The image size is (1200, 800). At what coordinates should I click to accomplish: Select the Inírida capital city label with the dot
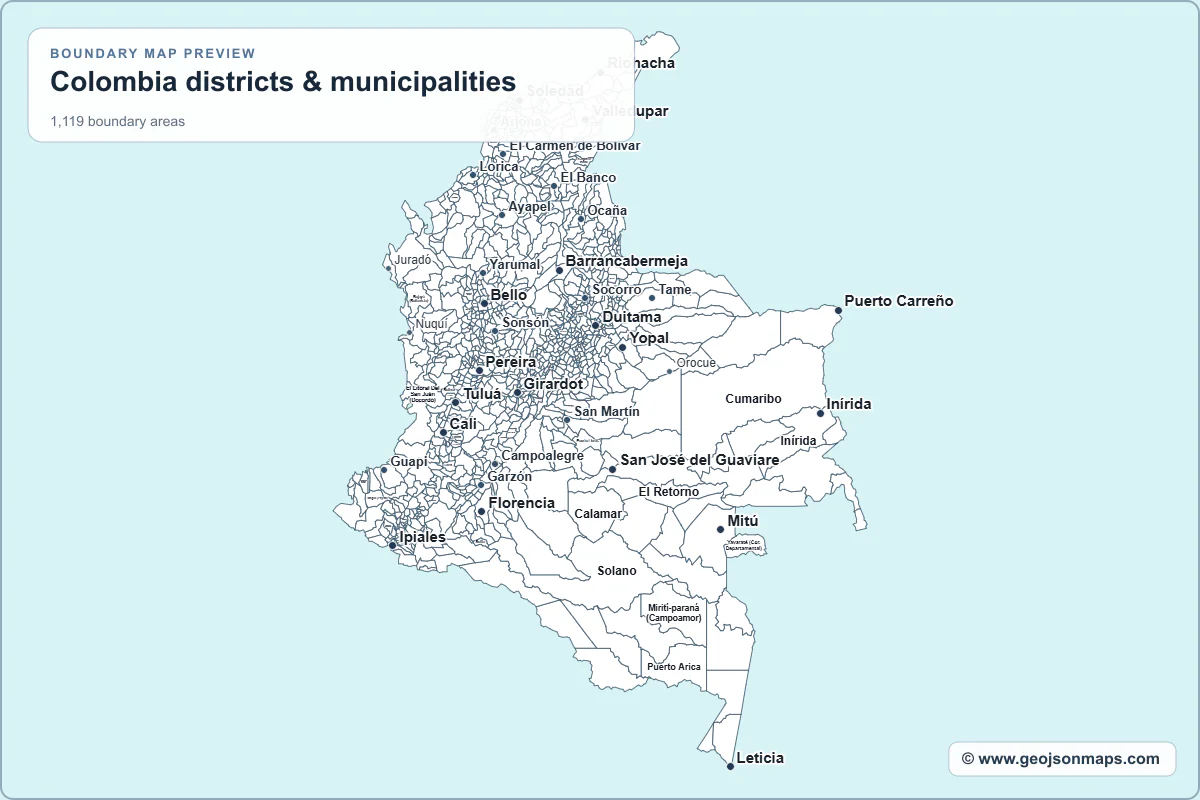pyautogui.click(x=849, y=404)
